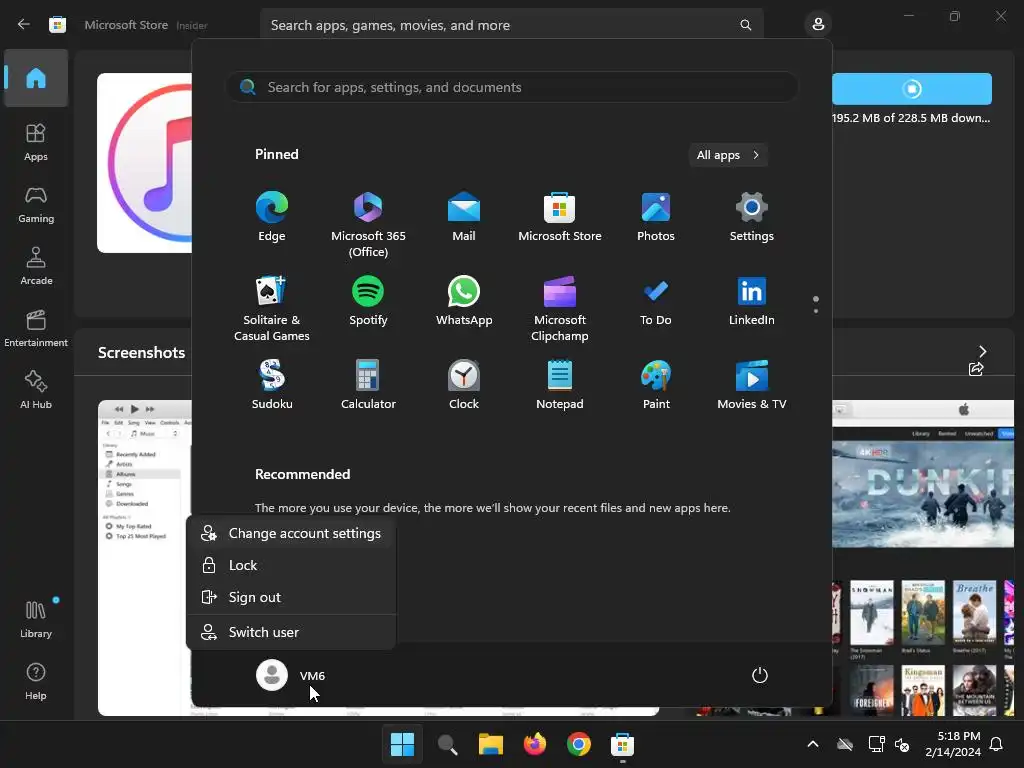Screen dimensions: 1024x768
Task: Open the power options button
Action: click(760, 675)
